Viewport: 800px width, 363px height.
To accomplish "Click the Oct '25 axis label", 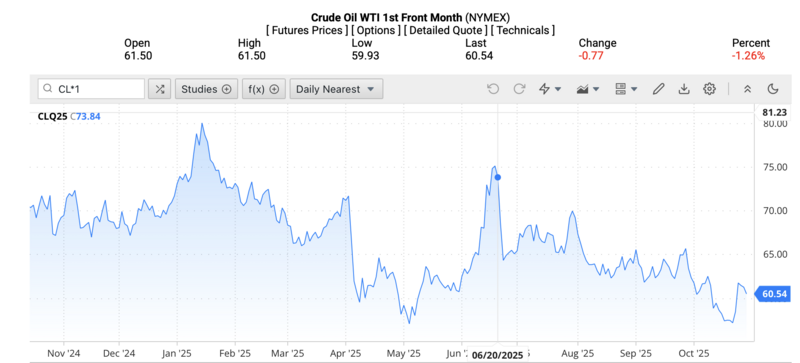I will (x=694, y=353).
